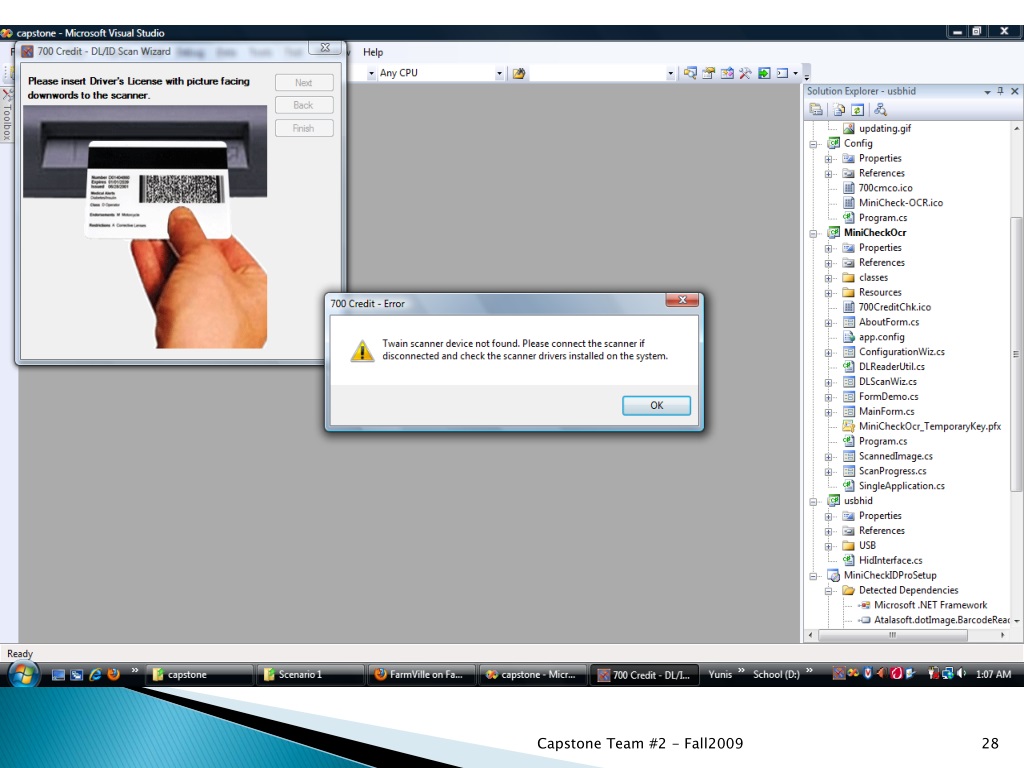Open the Any CPU platform dropdown
This screenshot has height=768, width=1024.
click(499, 74)
